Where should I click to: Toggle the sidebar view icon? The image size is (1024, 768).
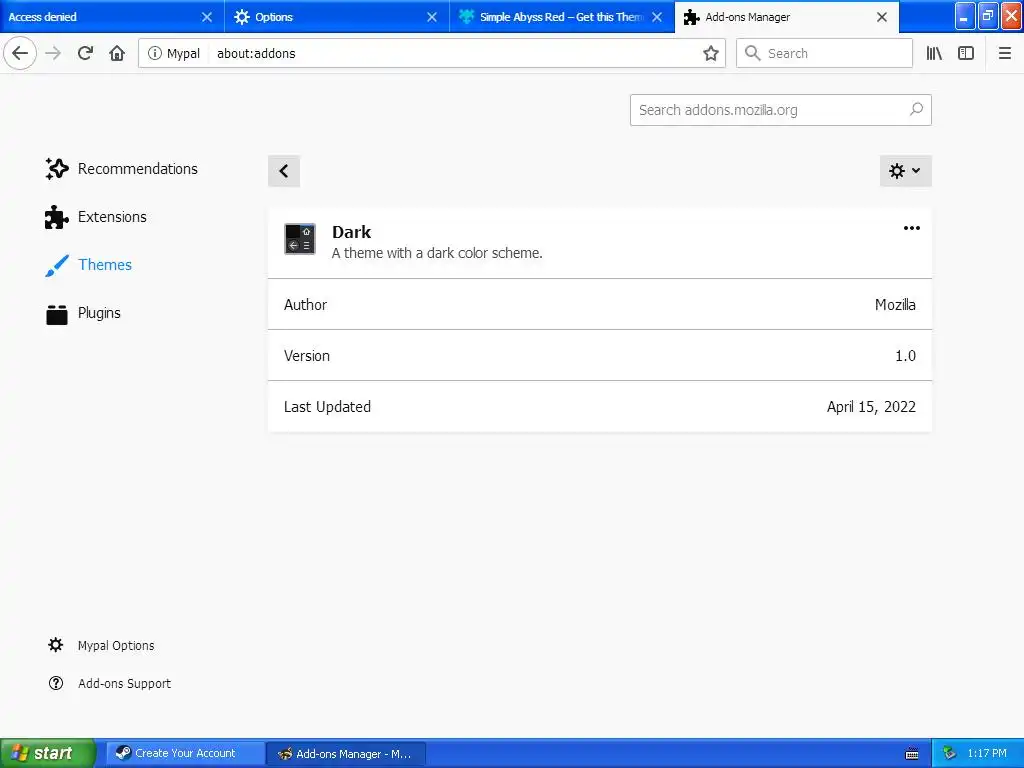[x=966, y=54]
